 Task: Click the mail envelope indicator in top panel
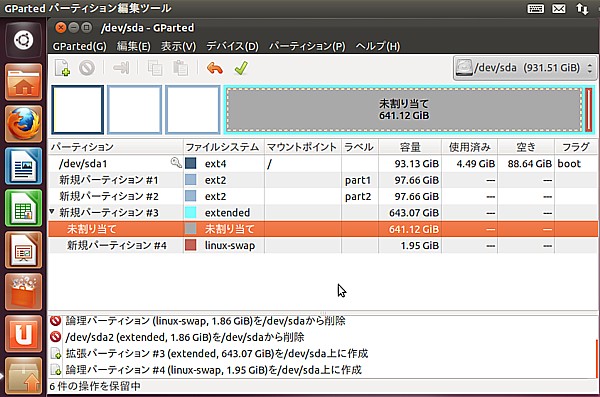[x=559, y=8]
